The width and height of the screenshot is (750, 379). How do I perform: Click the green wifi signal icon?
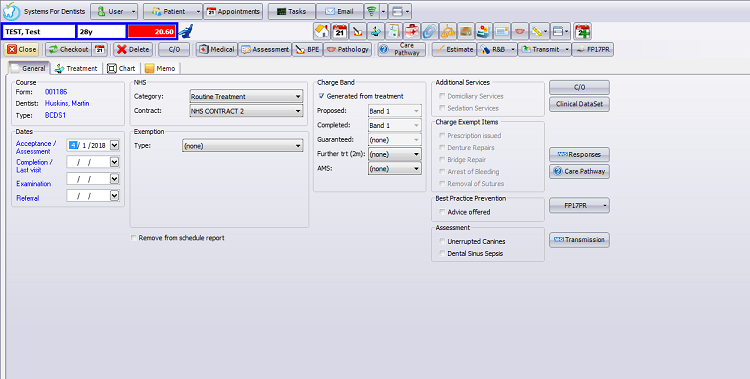pyautogui.click(x=372, y=11)
